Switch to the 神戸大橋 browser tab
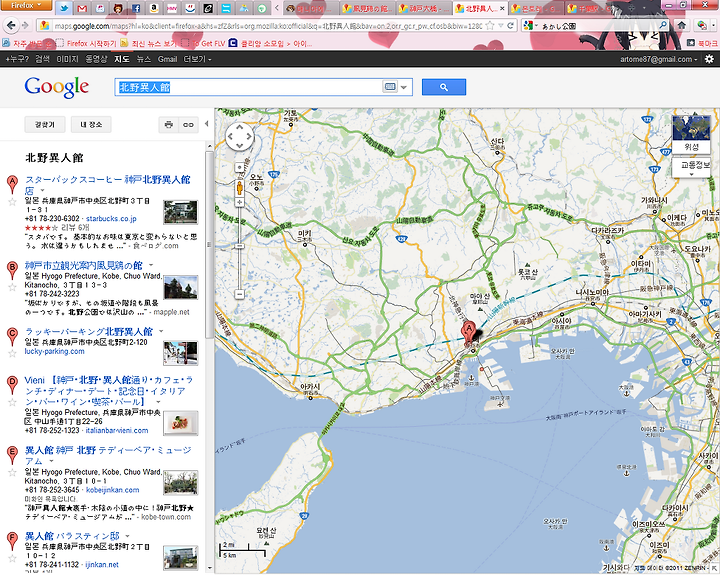The image size is (720, 575). click(423, 8)
